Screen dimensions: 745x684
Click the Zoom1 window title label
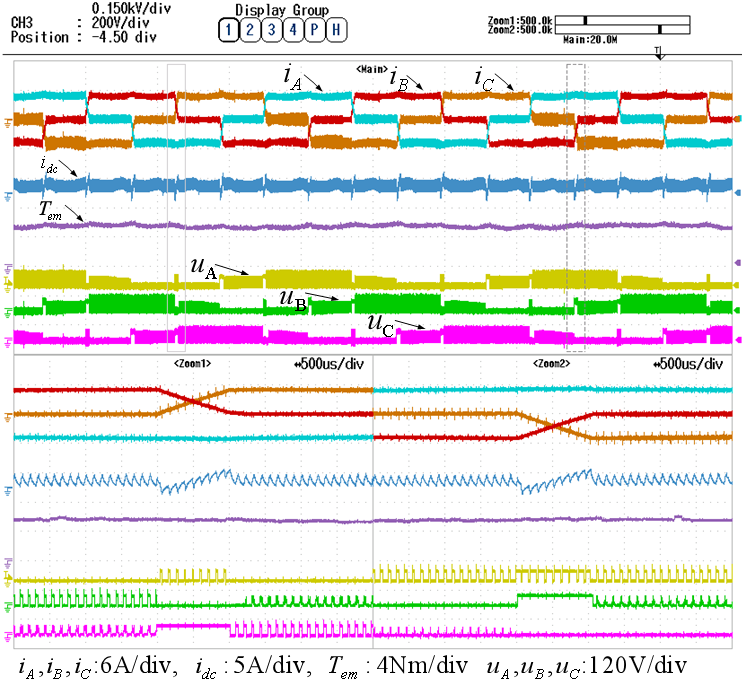193,364
